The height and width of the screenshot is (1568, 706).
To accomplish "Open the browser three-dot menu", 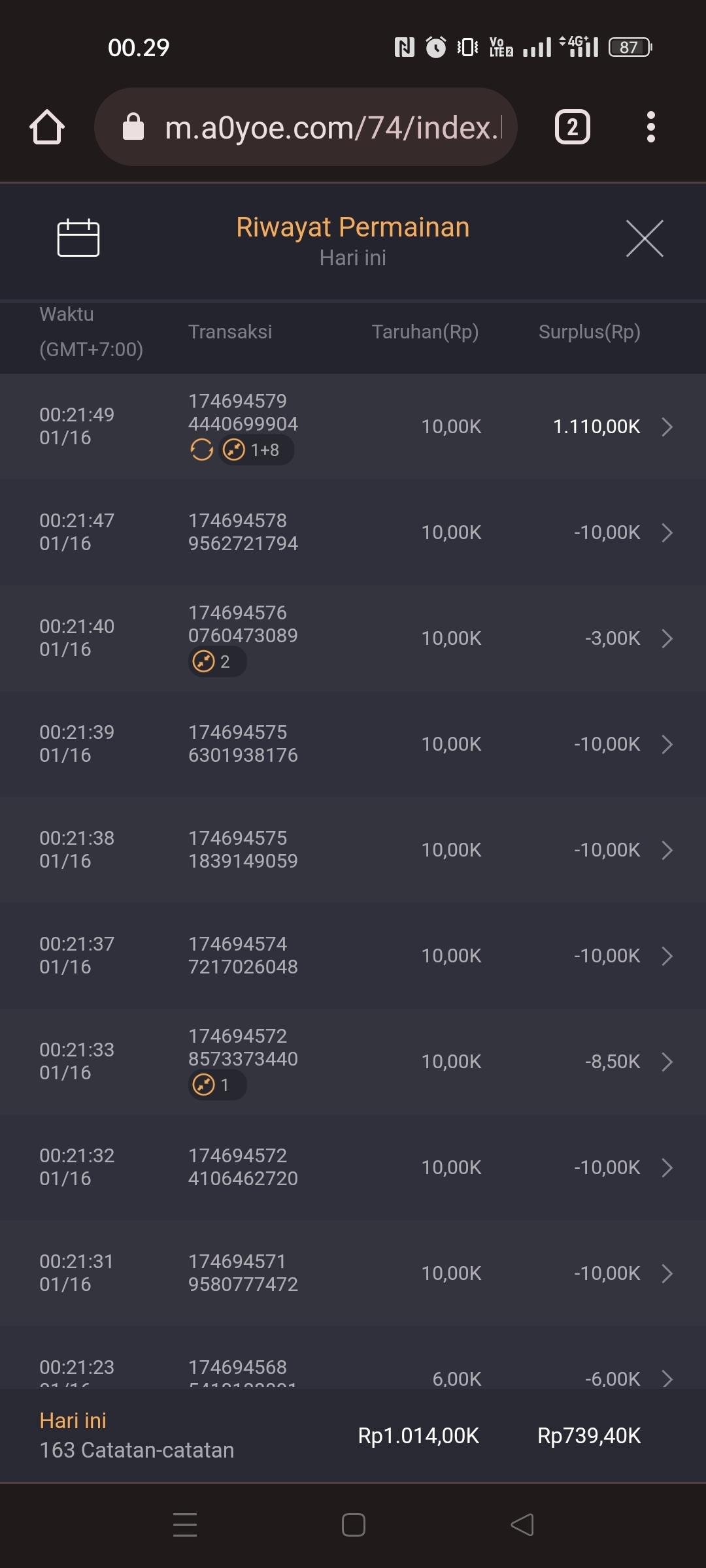I will tap(650, 127).
